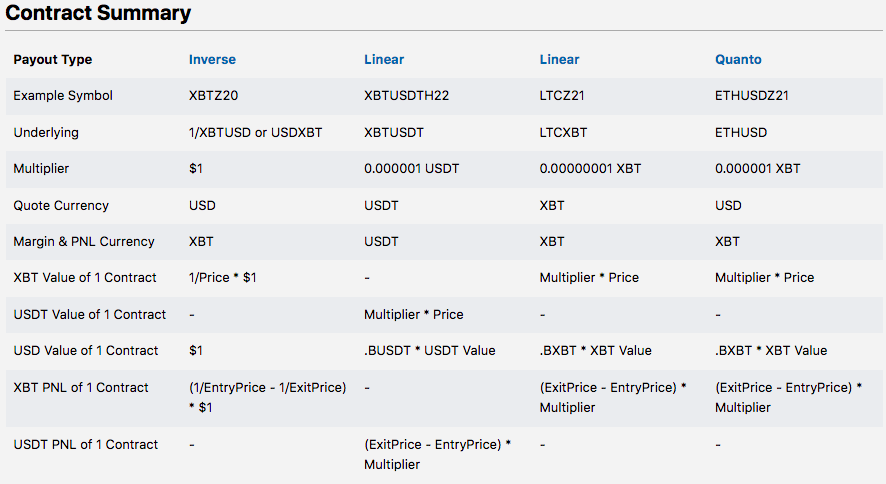This screenshot has width=886, height=484.
Task: Select USDT Value of 1 Contract label
Action: pyautogui.click(x=89, y=315)
